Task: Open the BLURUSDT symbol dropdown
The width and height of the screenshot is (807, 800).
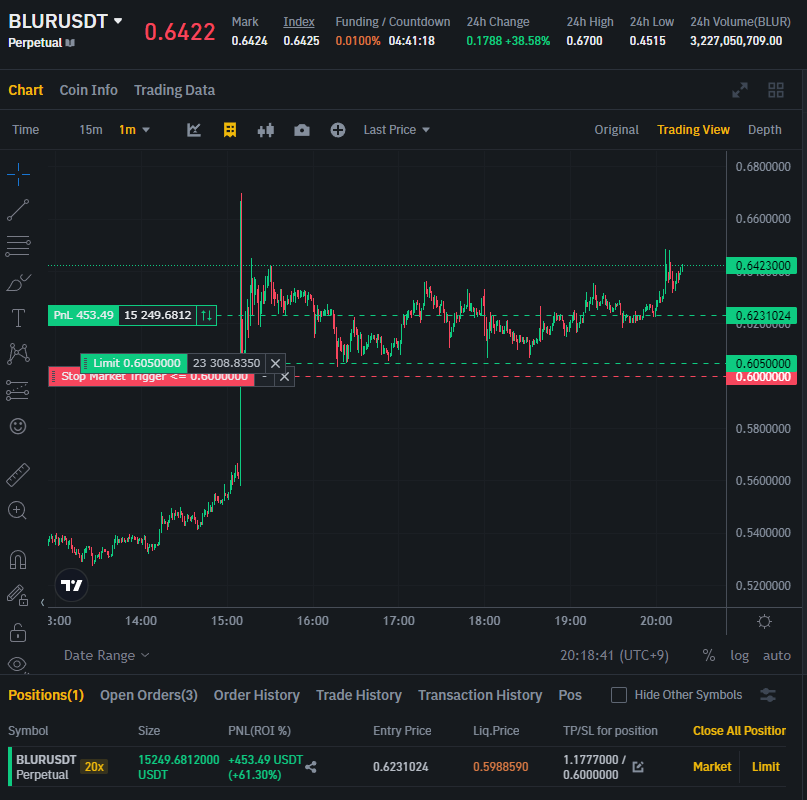Action: (x=118, y=21)
